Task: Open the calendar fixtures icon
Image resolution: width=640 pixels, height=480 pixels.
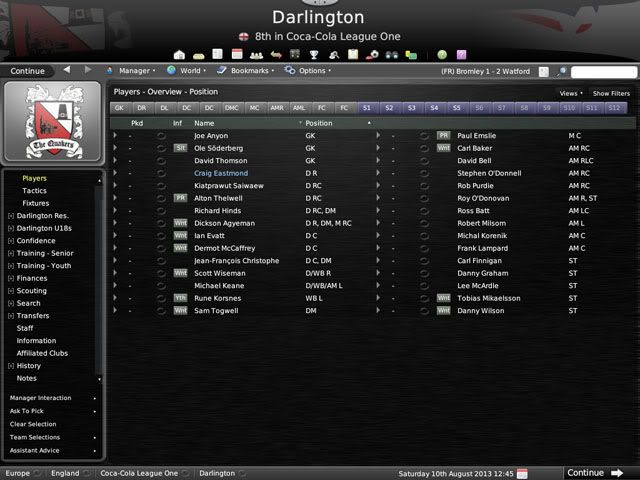Action: (x=237, y=54)
